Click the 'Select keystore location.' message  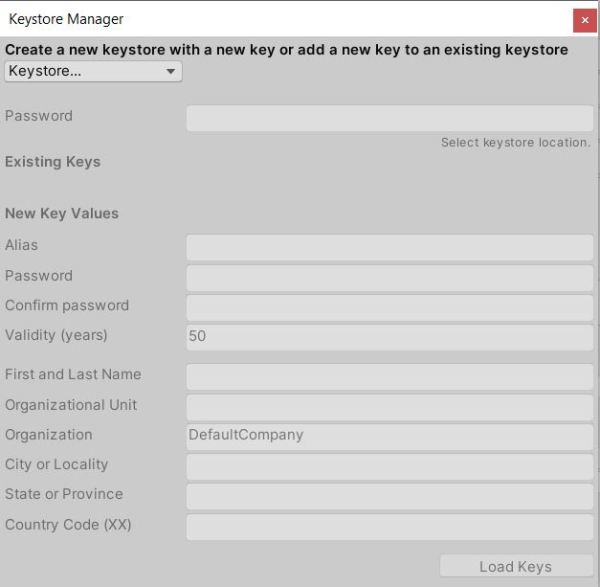click(515, 143)
